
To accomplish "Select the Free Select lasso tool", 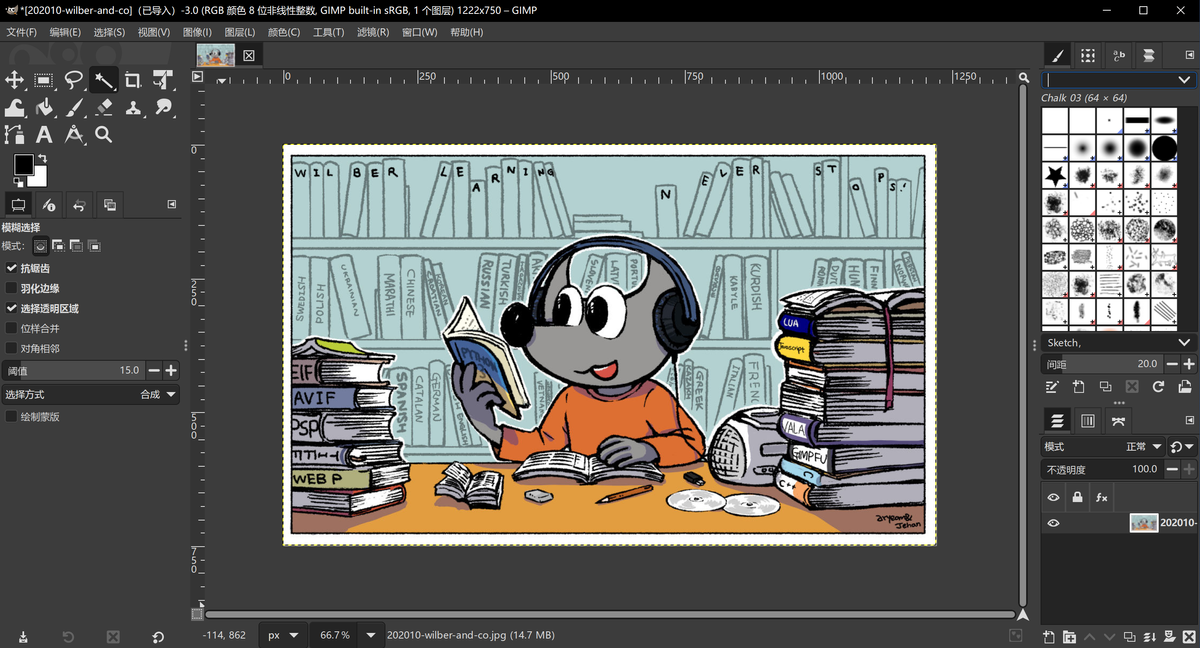I will click(73, 80).
